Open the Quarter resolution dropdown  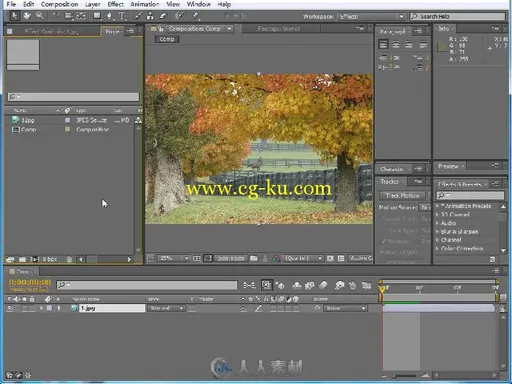303,258
